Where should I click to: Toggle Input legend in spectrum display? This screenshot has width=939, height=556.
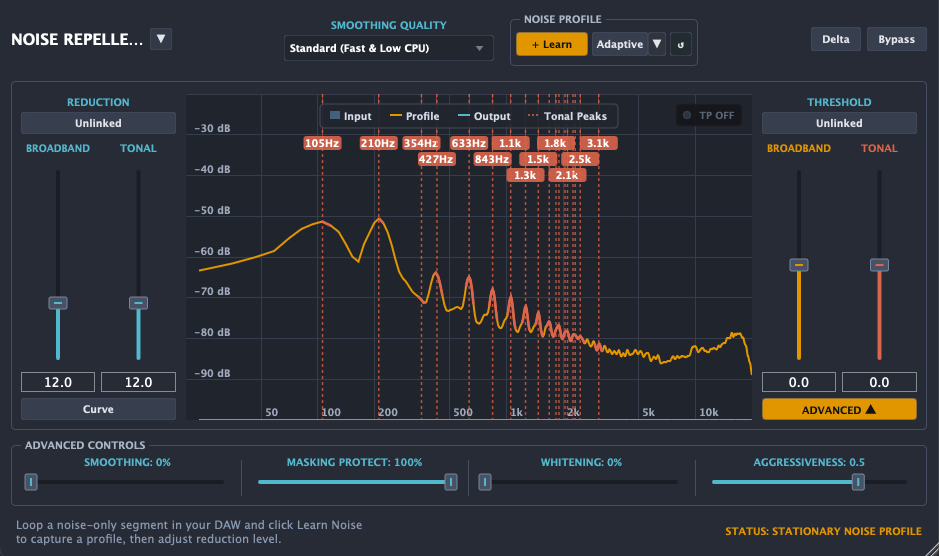point(351,116)
